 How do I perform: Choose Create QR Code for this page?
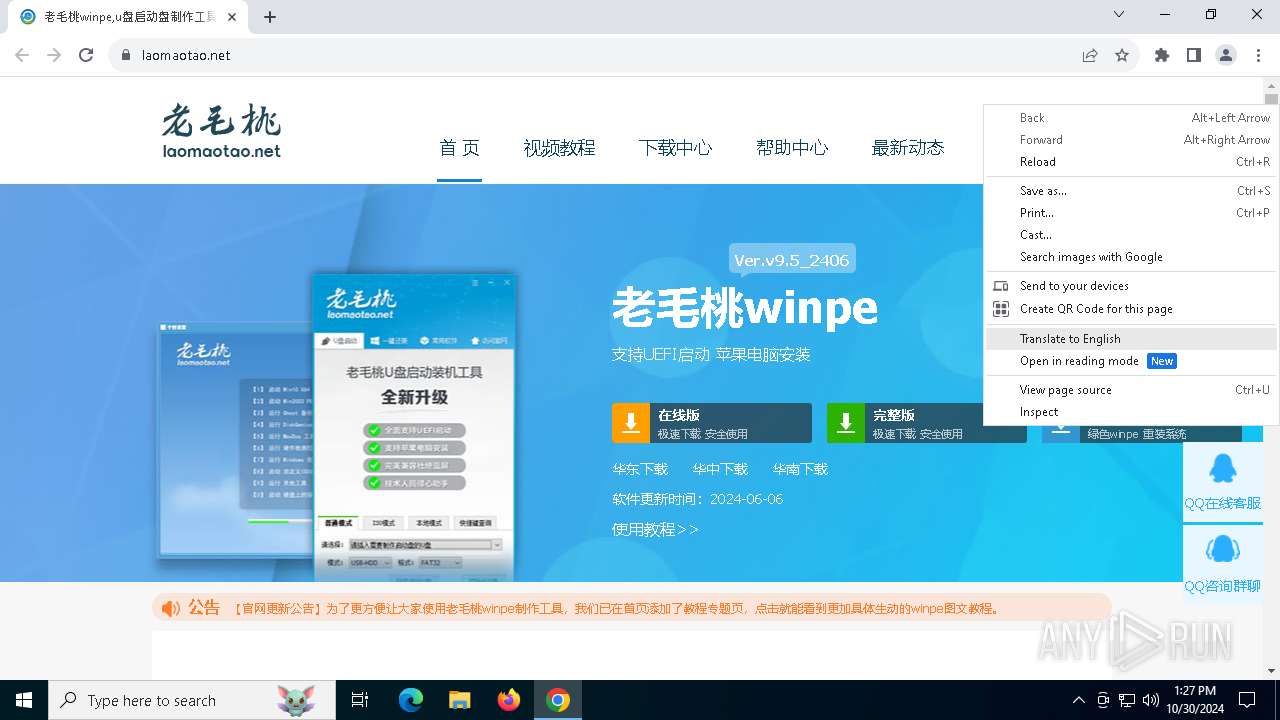(1131, 309)
